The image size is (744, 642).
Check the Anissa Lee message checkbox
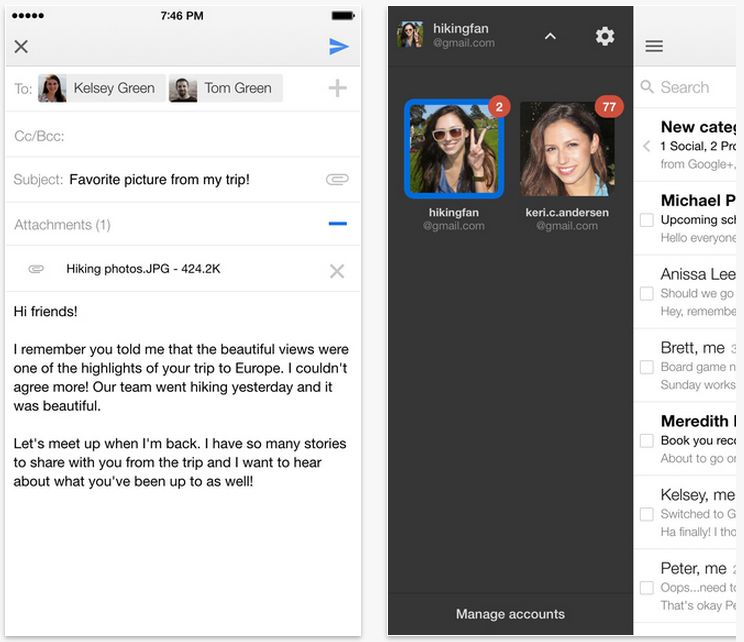647,293
